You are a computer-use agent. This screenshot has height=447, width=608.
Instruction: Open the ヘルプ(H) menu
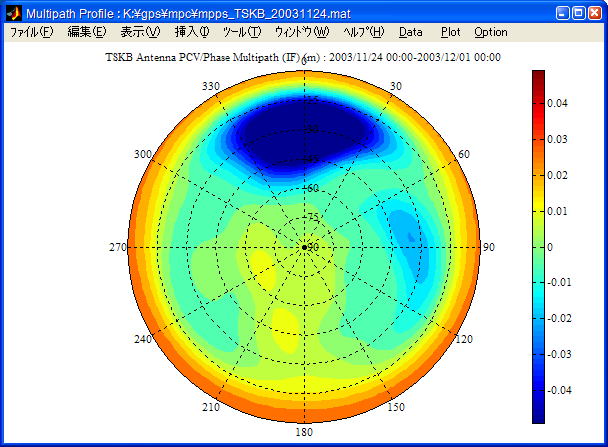[x=363, y=32]
